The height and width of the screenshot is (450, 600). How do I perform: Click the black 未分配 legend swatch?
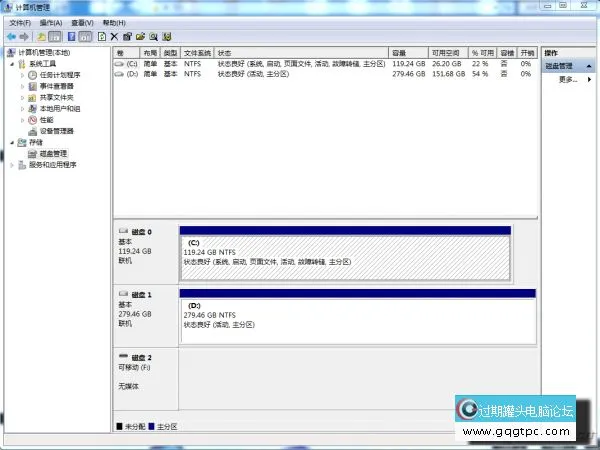[119, 426]
